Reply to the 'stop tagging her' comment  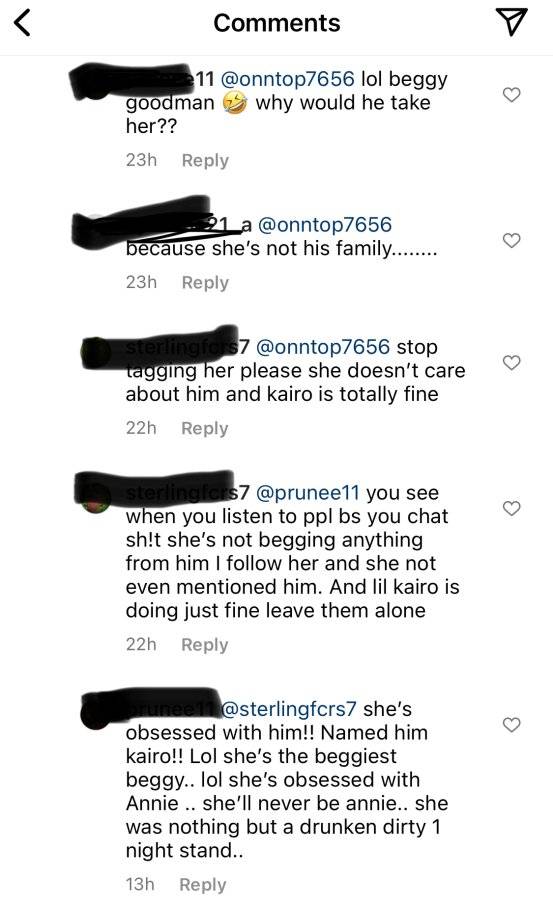click(204, 428)
